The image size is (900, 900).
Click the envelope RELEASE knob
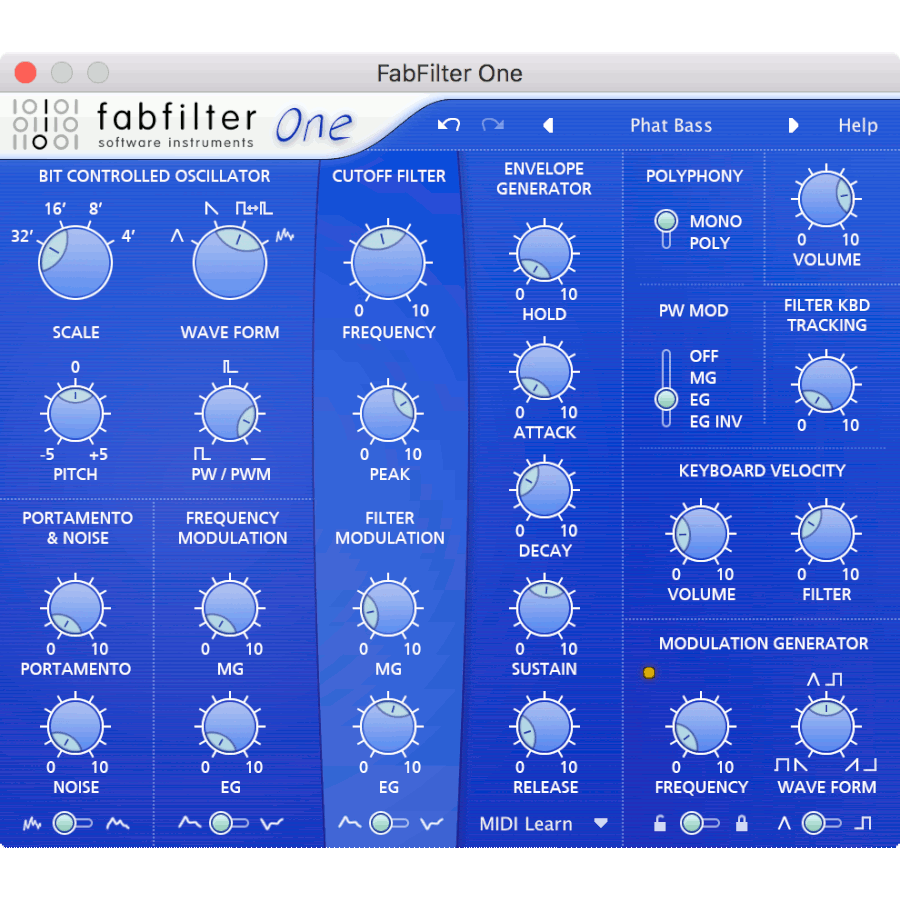(x=545, y=727)
